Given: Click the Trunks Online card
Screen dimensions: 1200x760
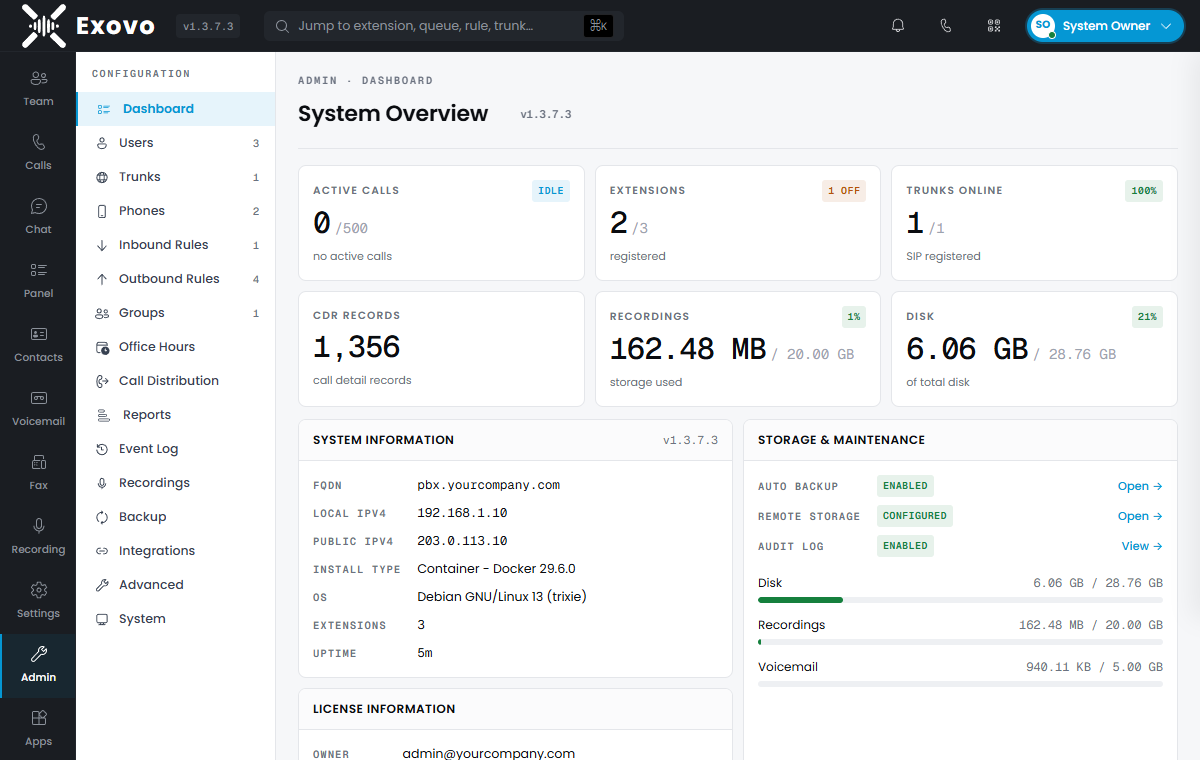Looking at the screenshot, I should click(x=1034, y=223).
